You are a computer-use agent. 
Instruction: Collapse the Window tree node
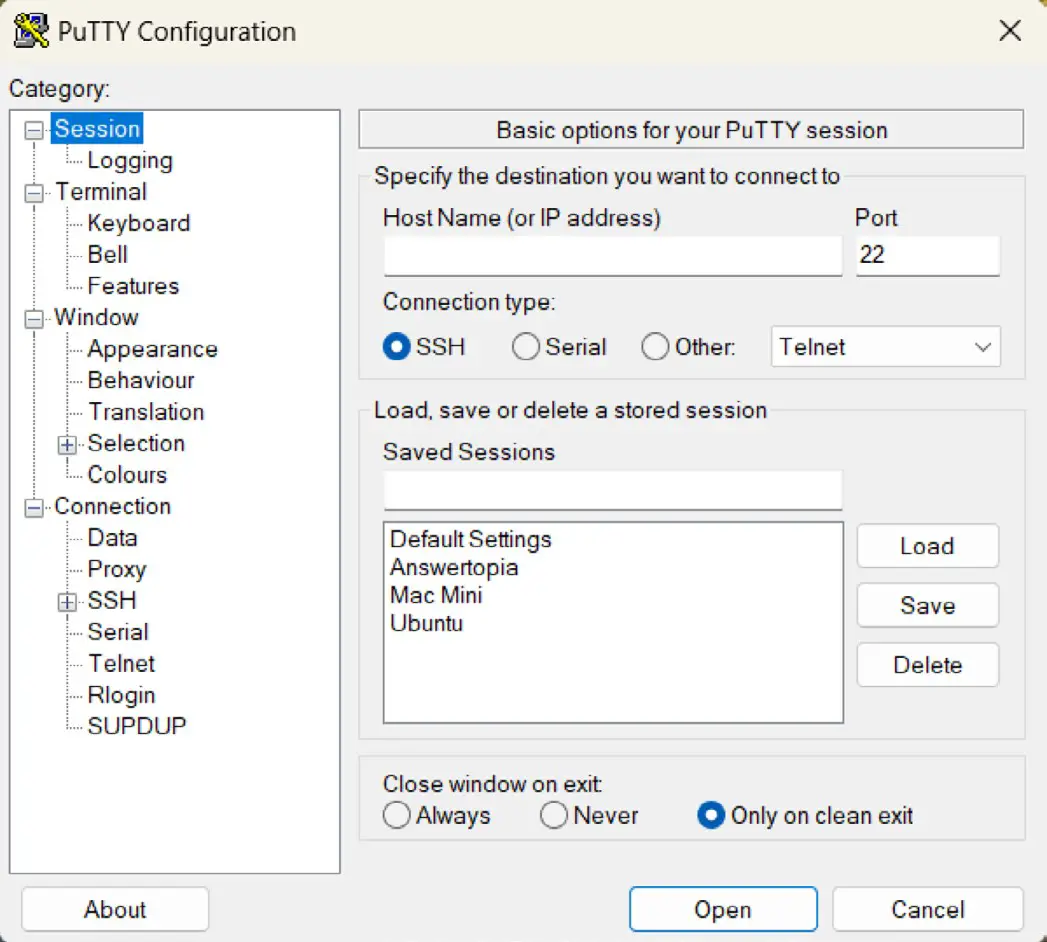point(34,318)
